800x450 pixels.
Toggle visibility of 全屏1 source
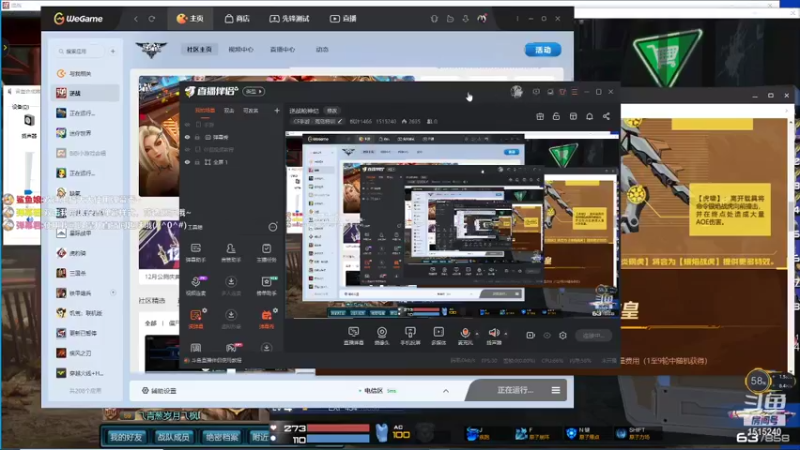click(x=187, y=162)
